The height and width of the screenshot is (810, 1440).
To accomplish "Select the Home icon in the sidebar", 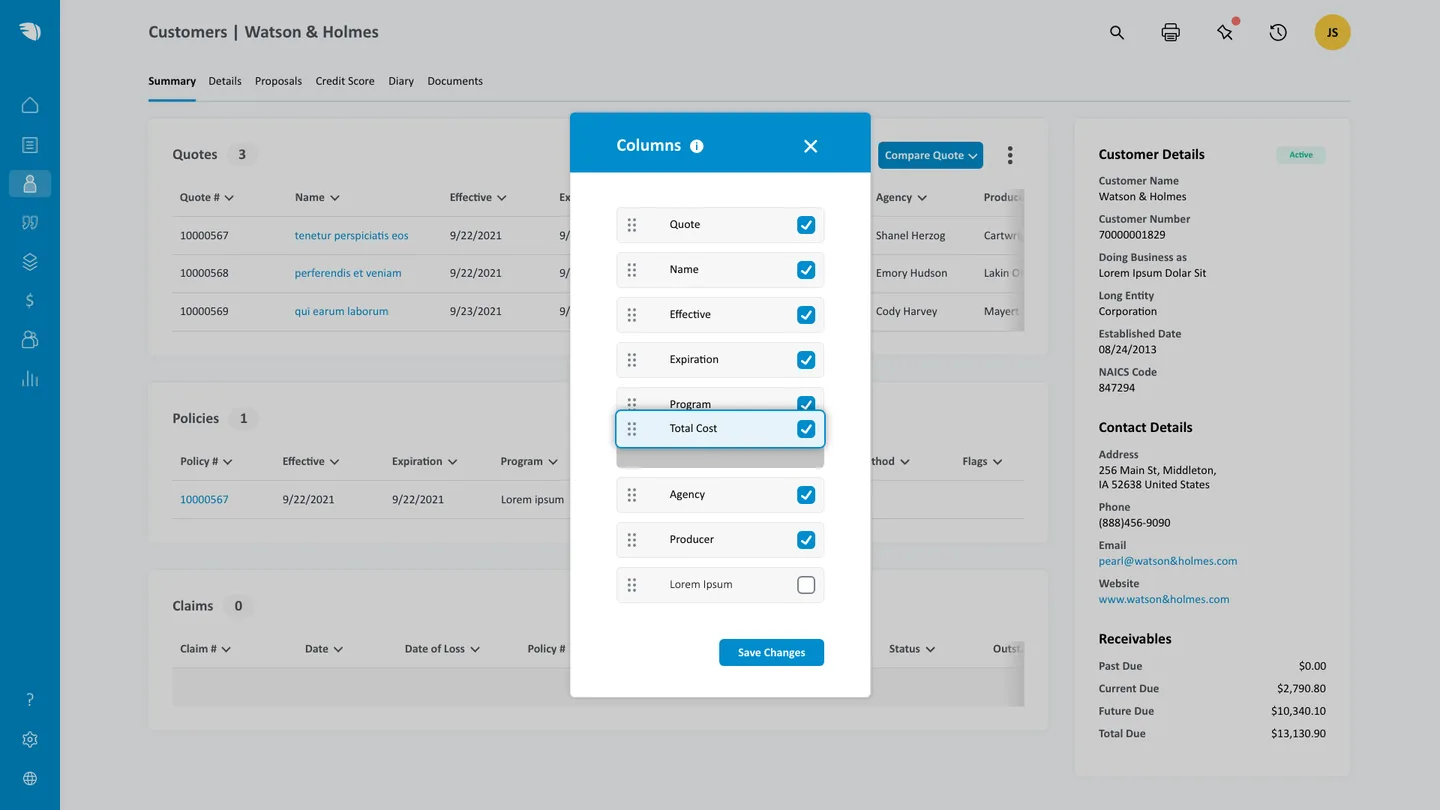I will [x=29, y=104].
